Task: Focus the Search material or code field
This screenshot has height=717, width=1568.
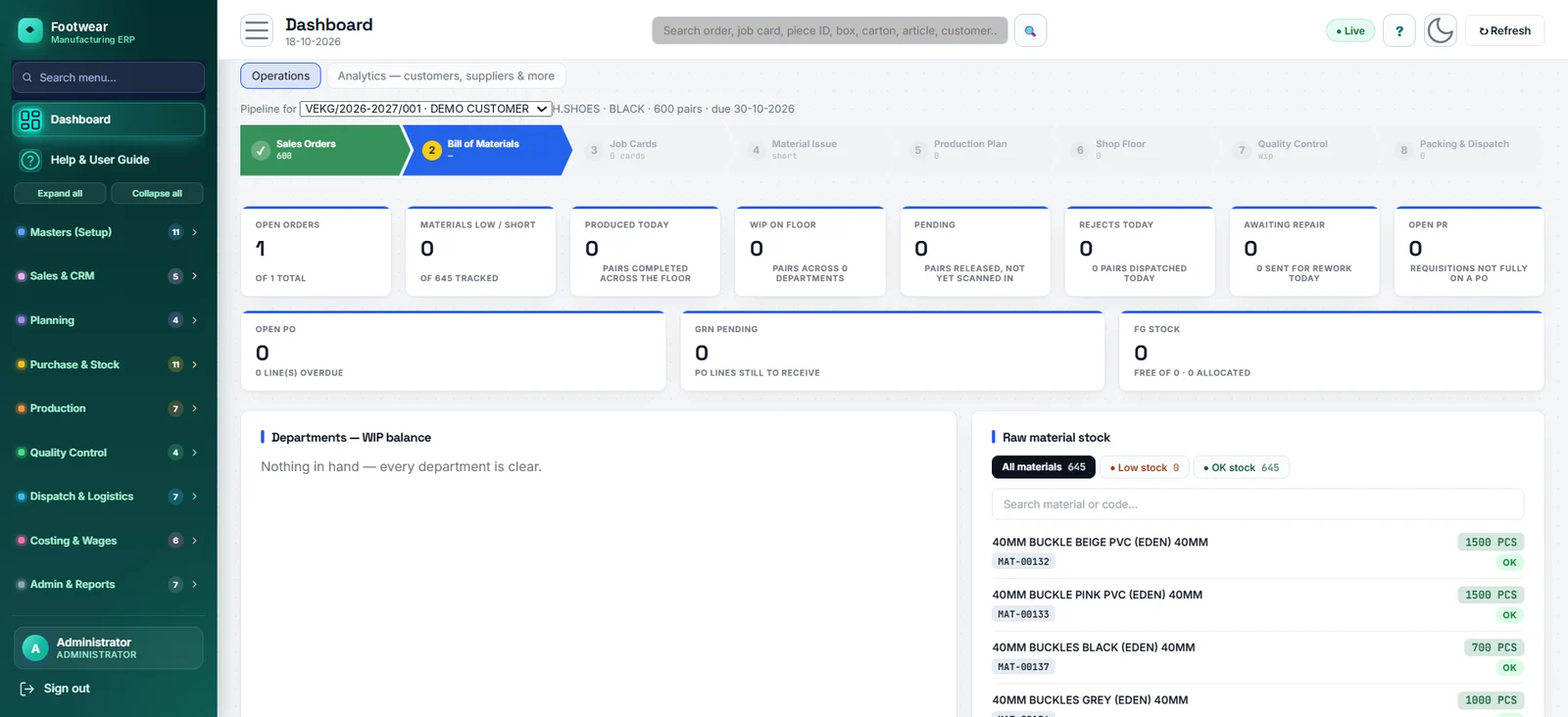Action: (1257, 504)
